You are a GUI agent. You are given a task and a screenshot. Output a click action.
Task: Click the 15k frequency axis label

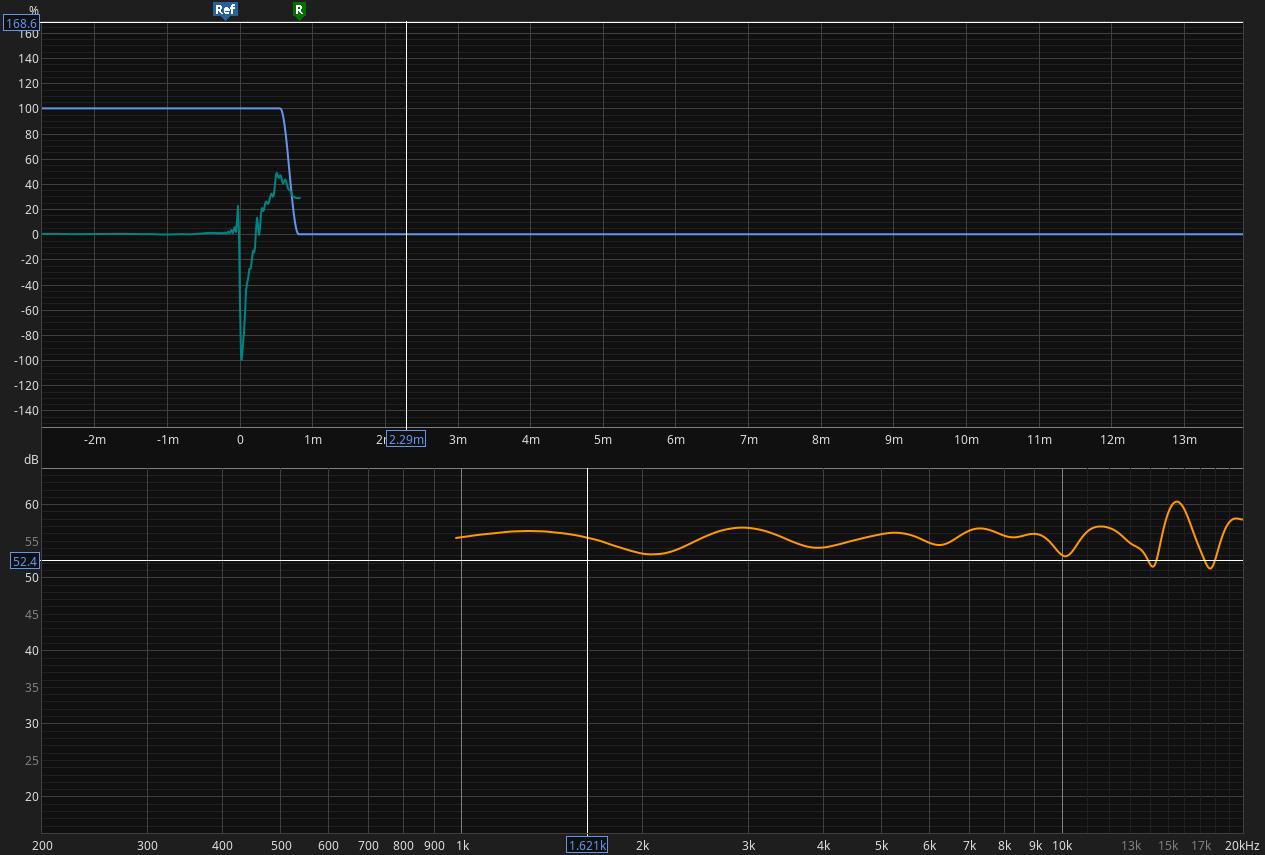[x=1168, y=846]
